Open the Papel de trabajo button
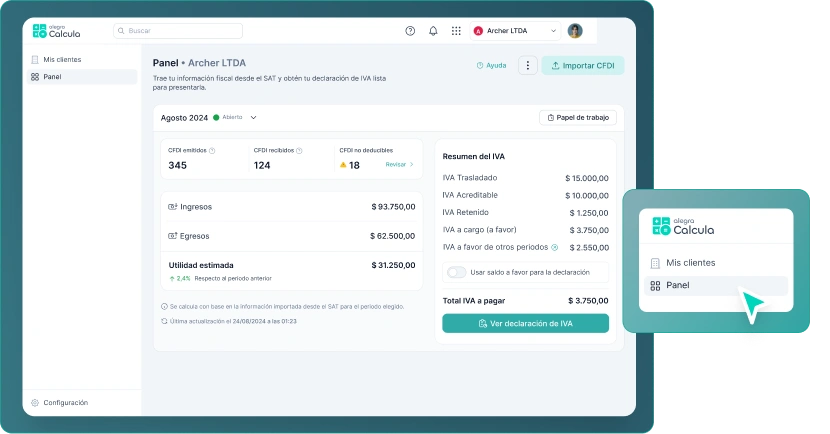This screenshot has height=434, width=830. click(x=578, y=118)
